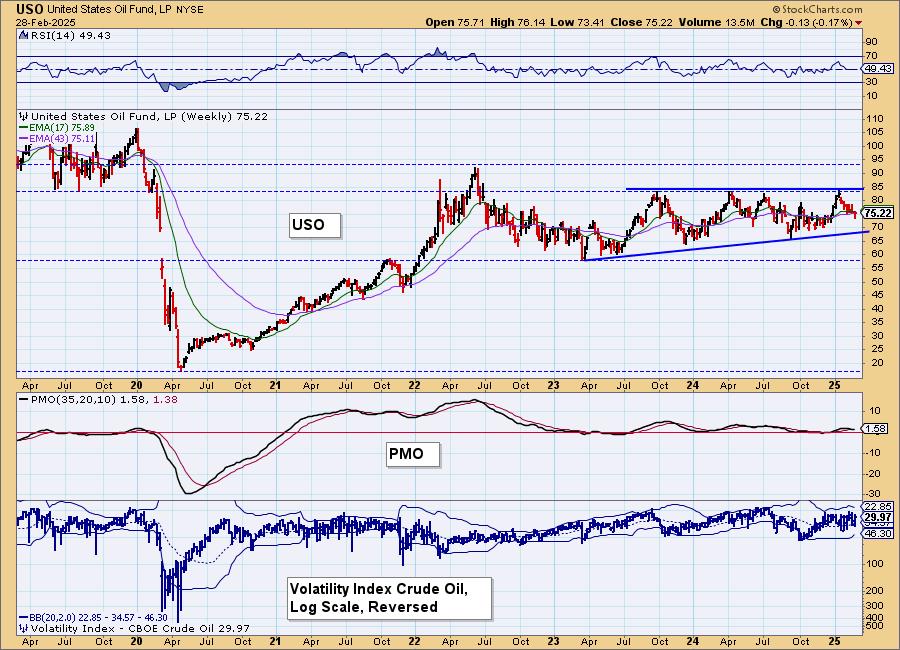This screenshot has width=900, height=650.
Task: Click the StockCharts.com copyright text
Action: point(817,9)
